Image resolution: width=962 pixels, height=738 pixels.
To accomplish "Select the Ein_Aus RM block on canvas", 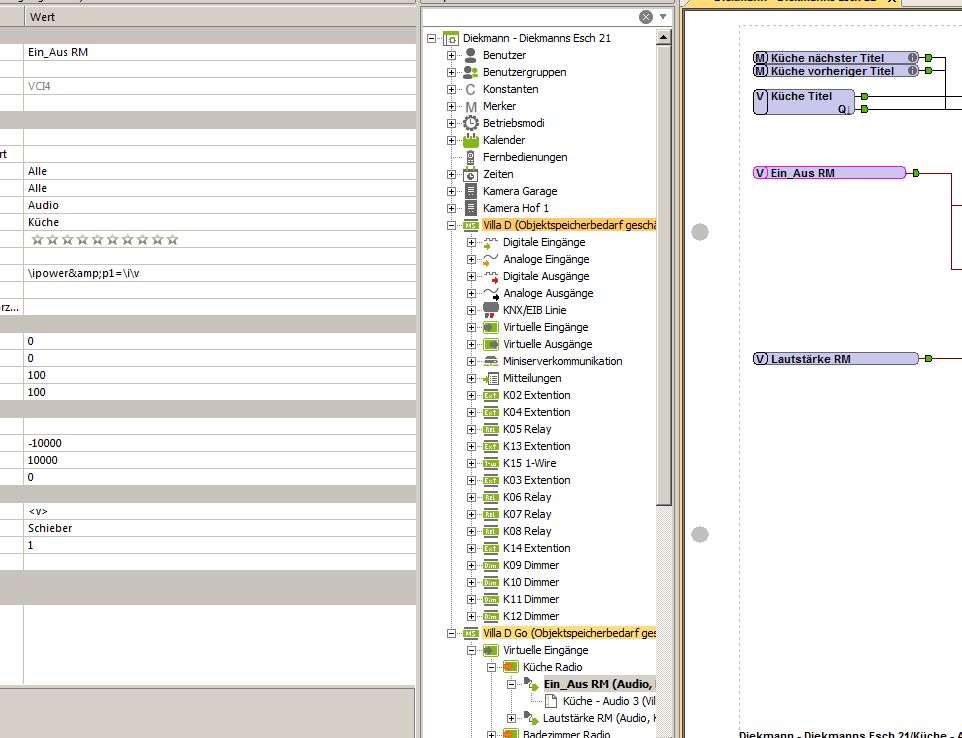I will (829, 173).
